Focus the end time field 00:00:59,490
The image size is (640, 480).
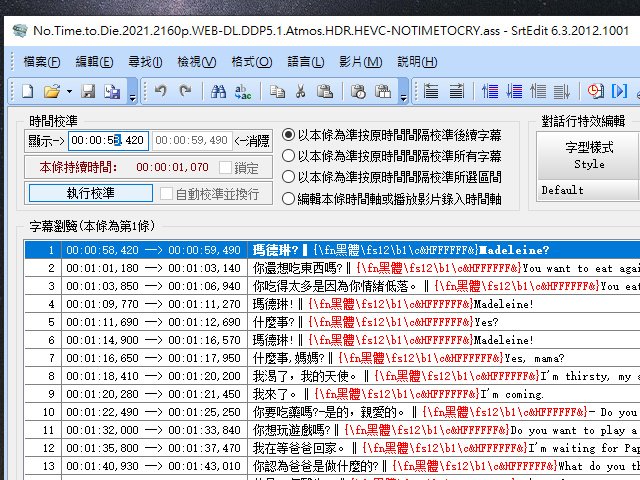pos(192,141)
